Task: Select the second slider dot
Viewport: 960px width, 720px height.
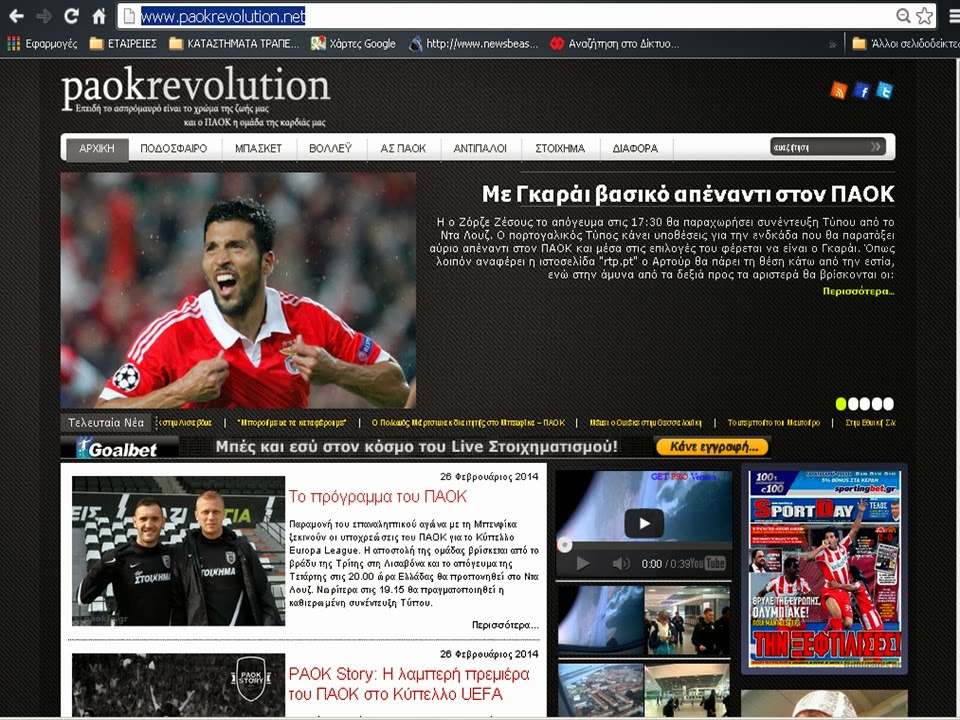Action: (853, 403)
